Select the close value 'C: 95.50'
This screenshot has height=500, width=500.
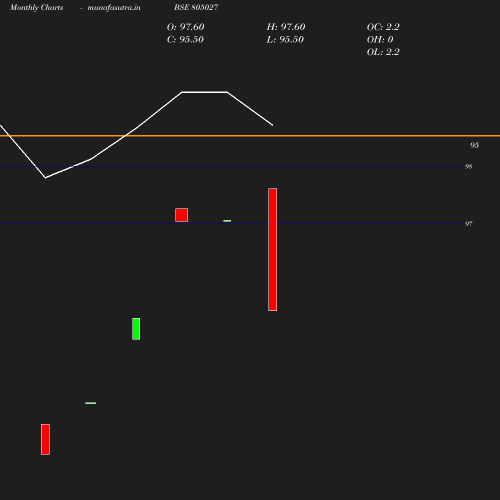[185, 39]
